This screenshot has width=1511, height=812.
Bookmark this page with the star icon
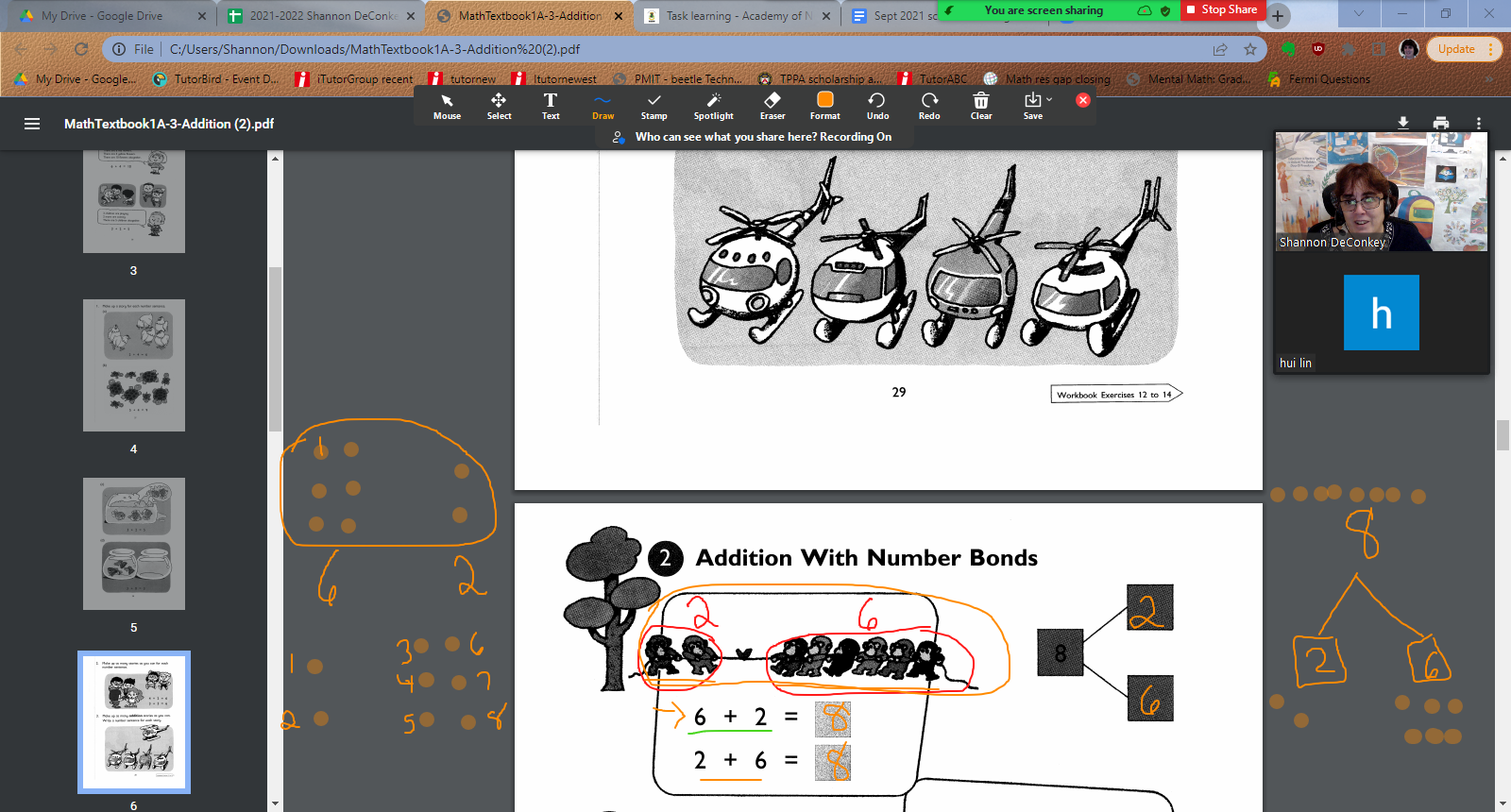[x=1250, y=49]
